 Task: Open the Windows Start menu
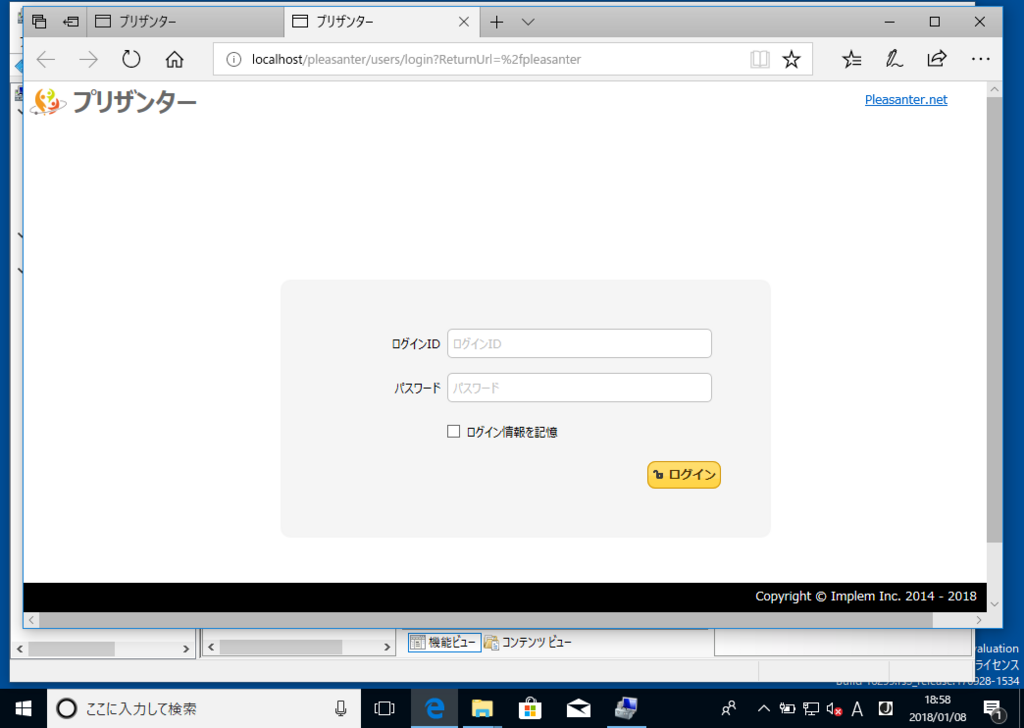click(24, 708)
